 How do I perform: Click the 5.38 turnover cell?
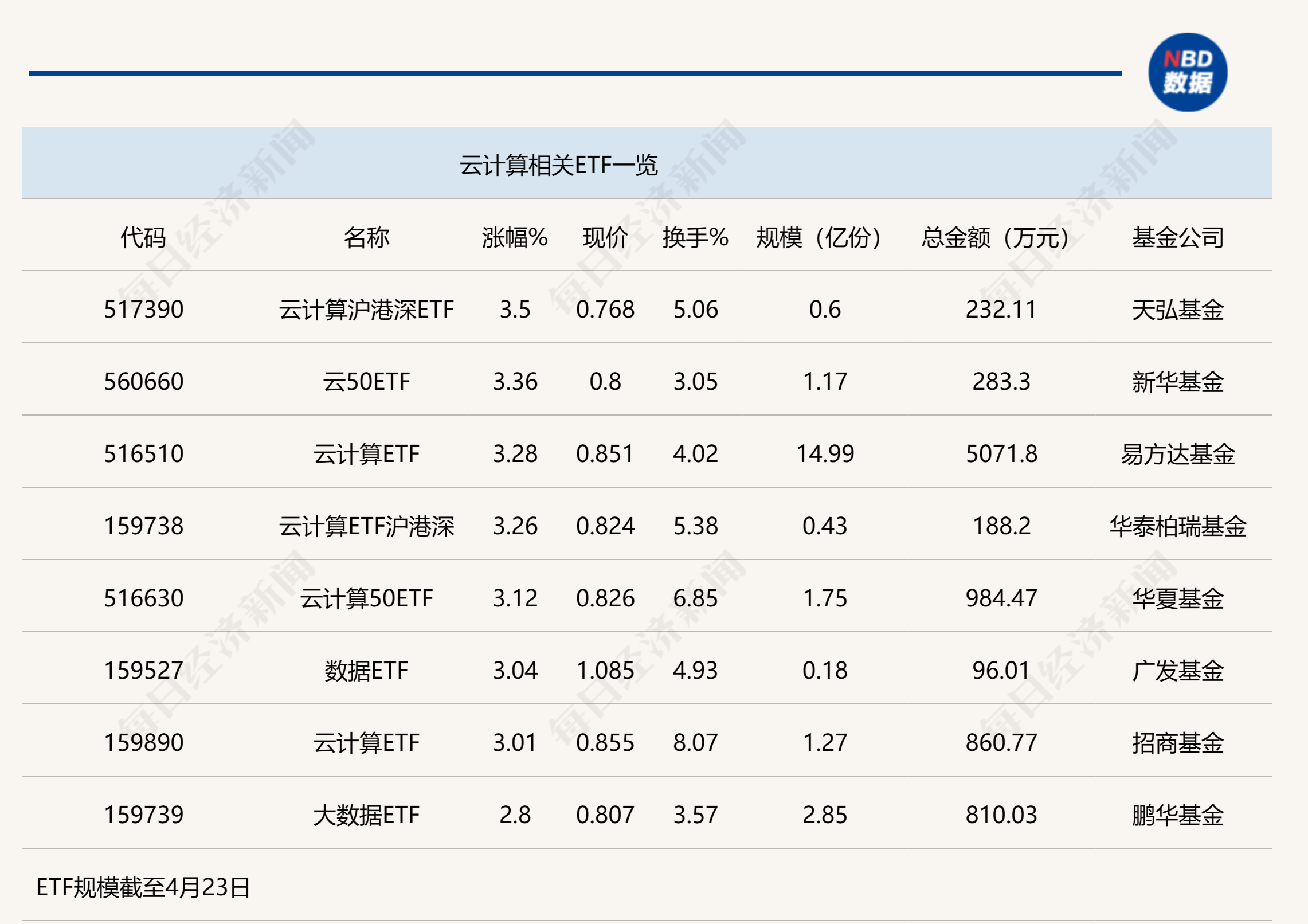coord(695,526)
